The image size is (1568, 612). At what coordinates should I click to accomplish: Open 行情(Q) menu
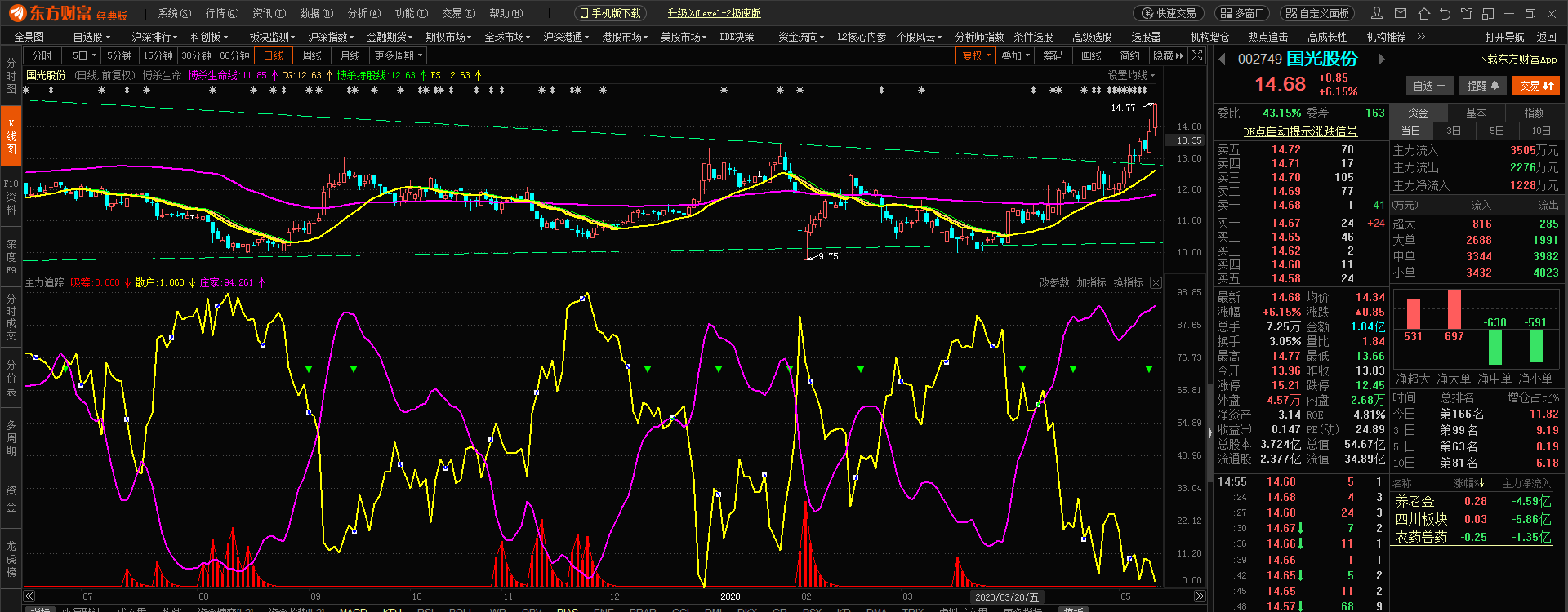coord(222,13)
